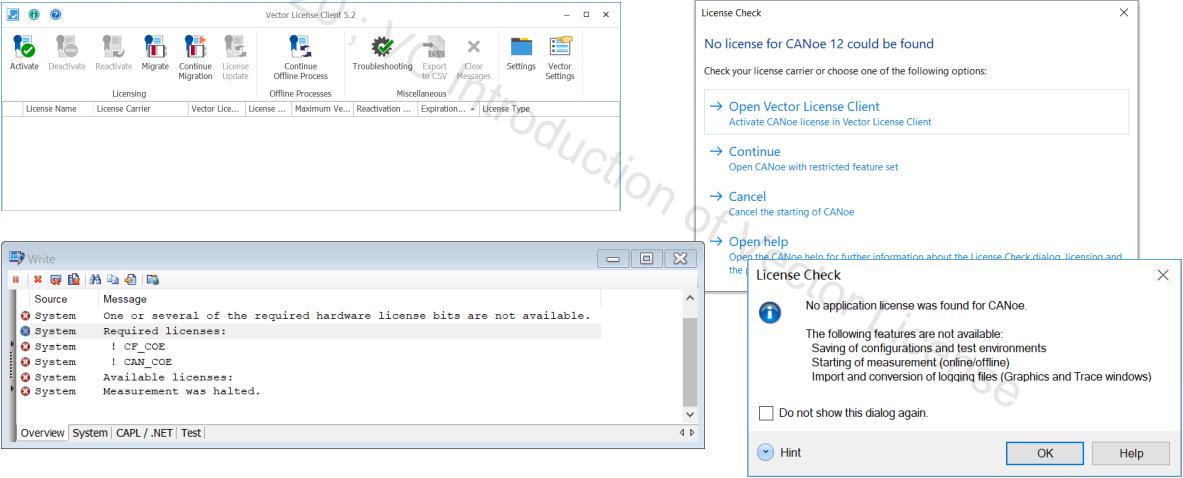Click the blue help question-mark icon
This screenshot has width=1183, height=478.
[55, 14]
